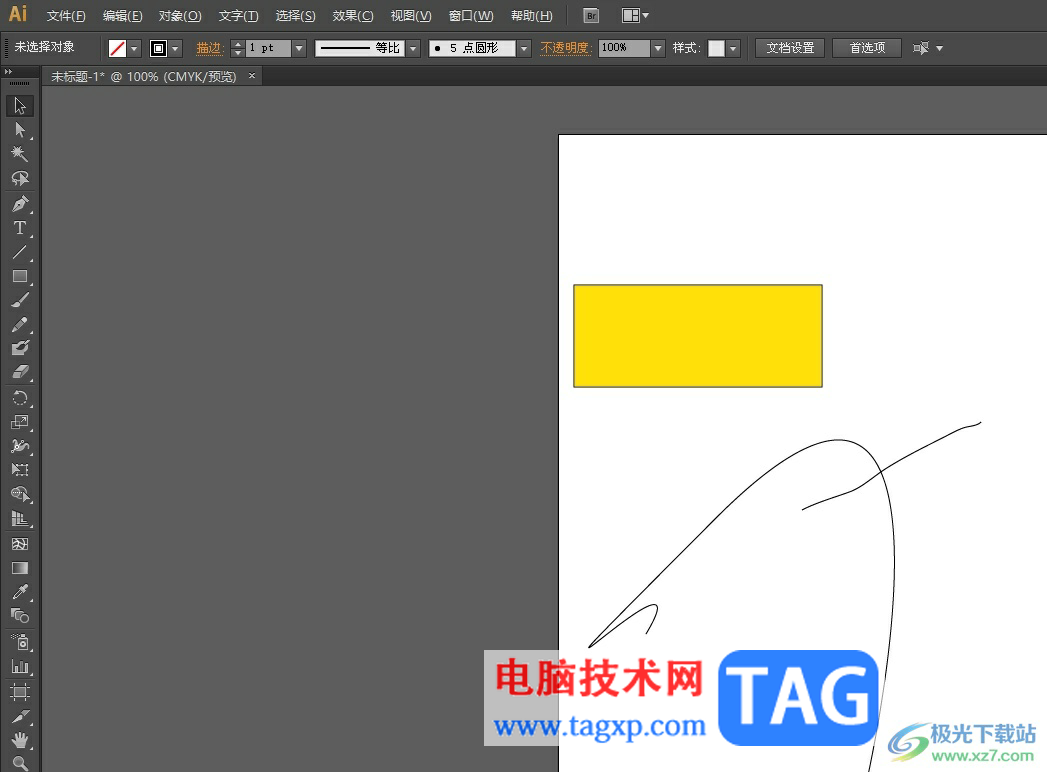Select the Magic Wand tool
Screen dimensions: 1047x772
click(20, 154)
